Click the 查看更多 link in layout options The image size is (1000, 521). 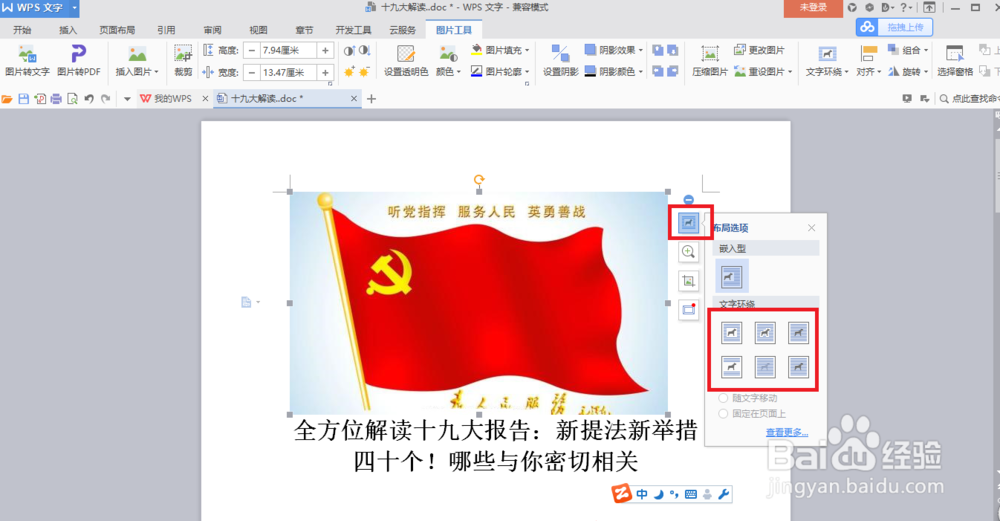pos(787,432)
